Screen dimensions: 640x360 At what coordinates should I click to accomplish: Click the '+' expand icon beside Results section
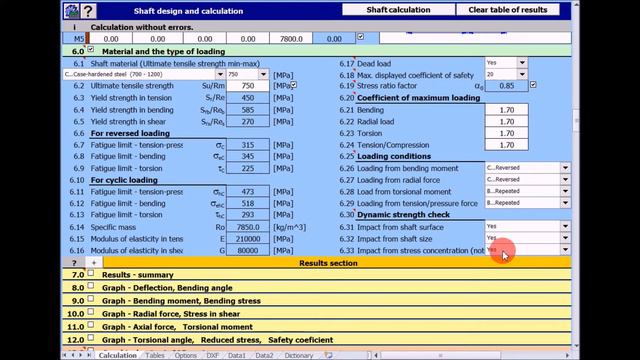[94, 263]
